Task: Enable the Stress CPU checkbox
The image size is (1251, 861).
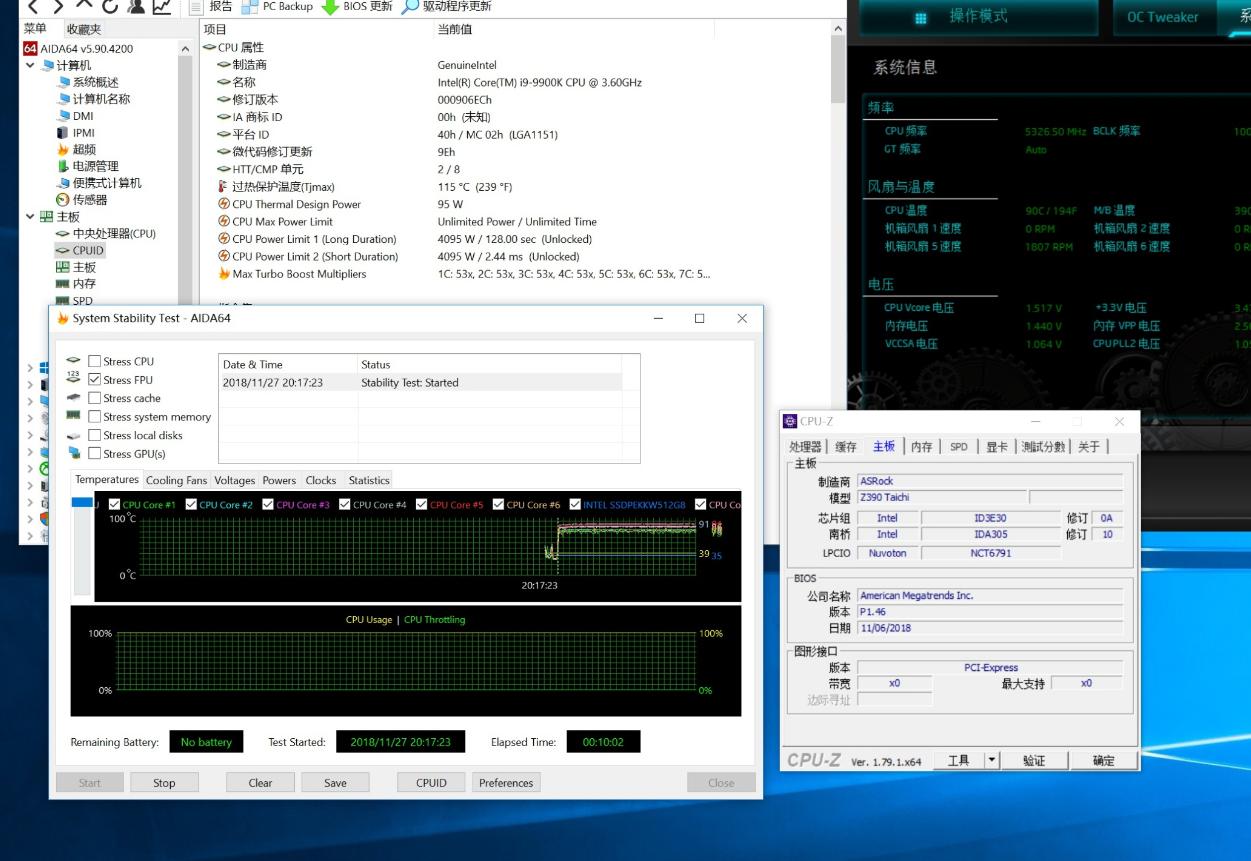Action: [x=92, y=361]
